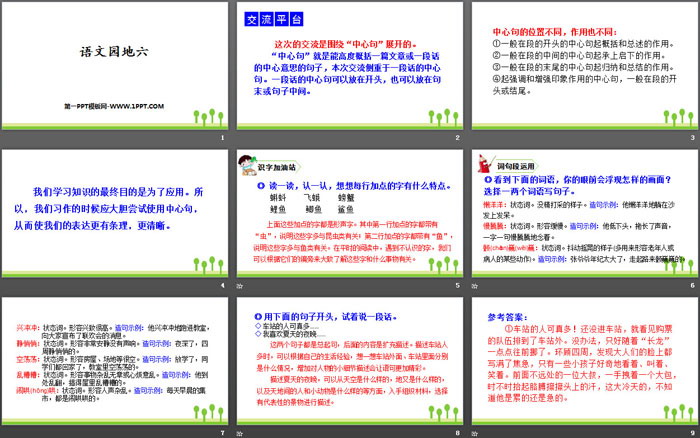700x438 pixels.
Task: Click the cartoon boy icon on slide 5
Action: coord(247,165)
